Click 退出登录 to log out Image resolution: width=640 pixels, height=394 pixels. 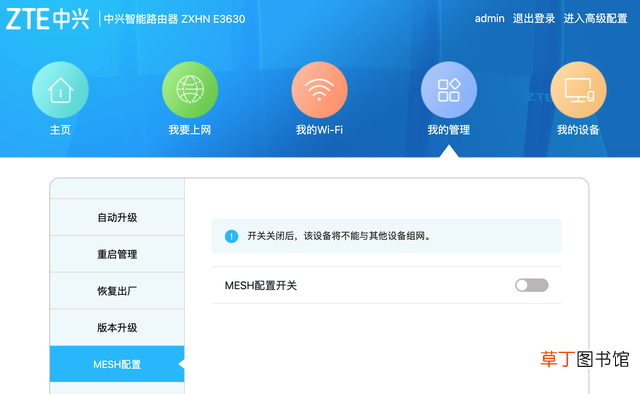(534, 18)
